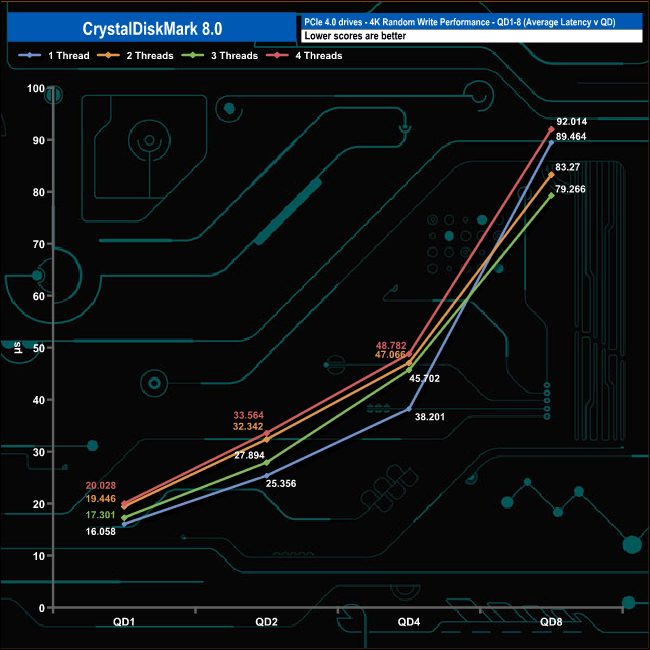This screenshot has height=650, width=650.
Task: Click the blue 1 Thread legend marker
Action: pos(30,55)
